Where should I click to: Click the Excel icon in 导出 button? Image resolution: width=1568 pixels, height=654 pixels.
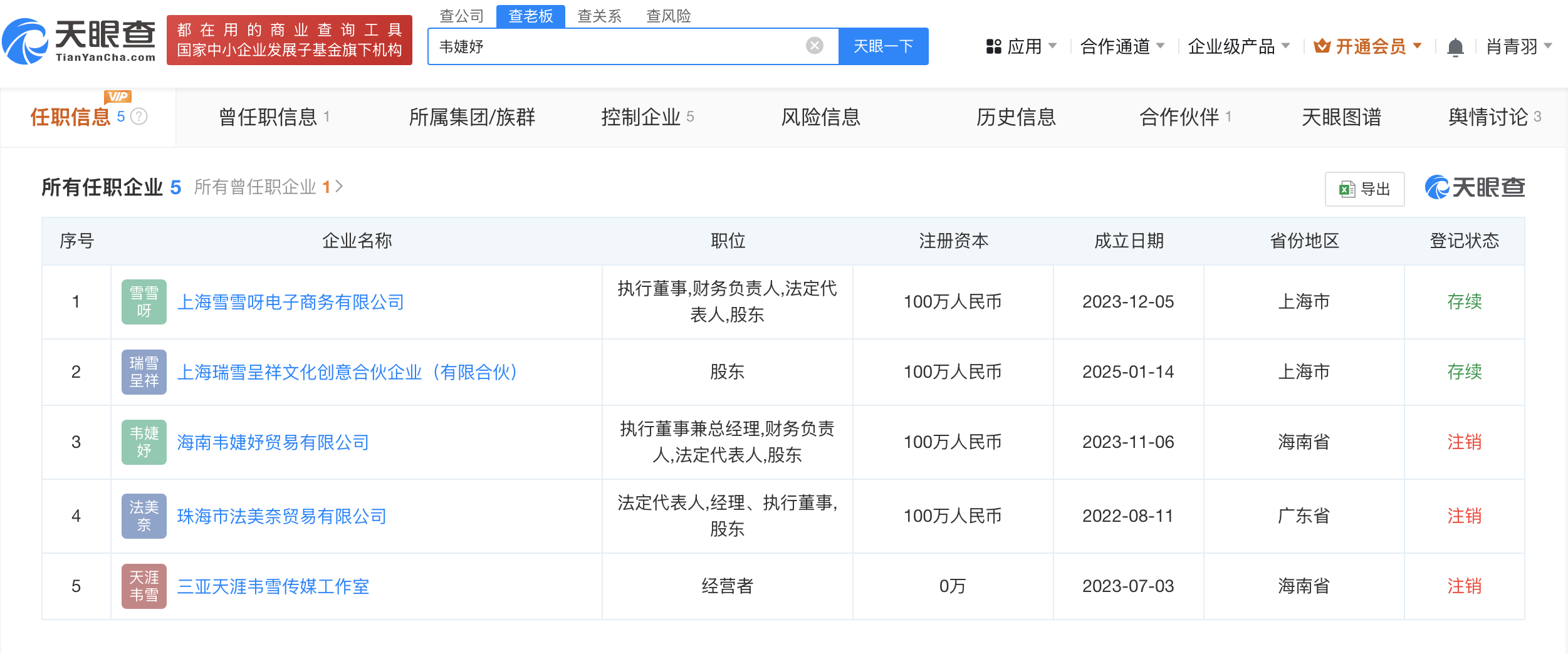(1347, 189)
